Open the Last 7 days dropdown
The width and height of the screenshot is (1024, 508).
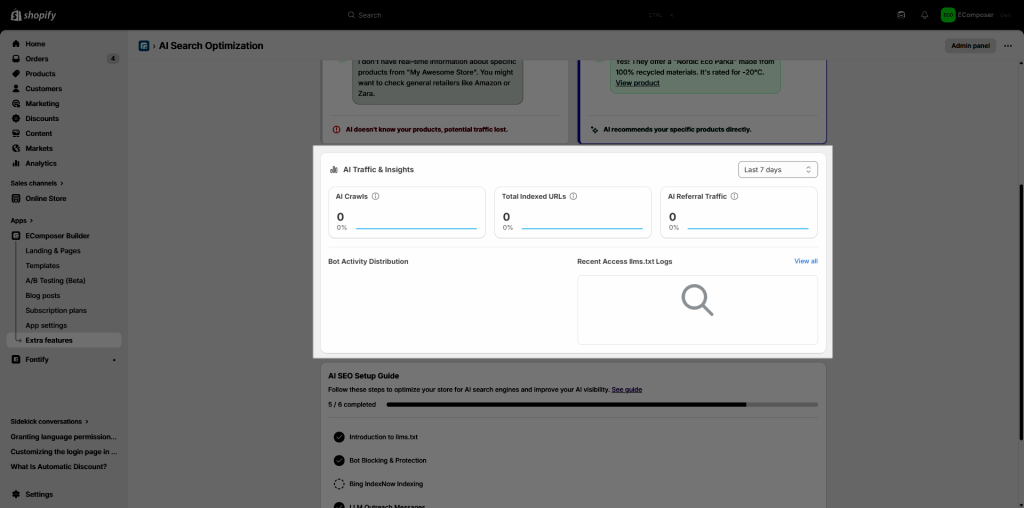(777, 170)
